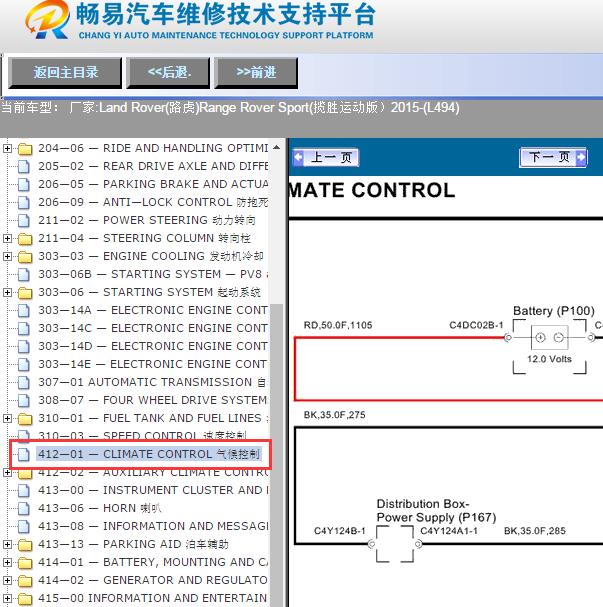Click folder icon of 414-02 Generator
This screenshot has width=603, height=607.
[25, 581]
